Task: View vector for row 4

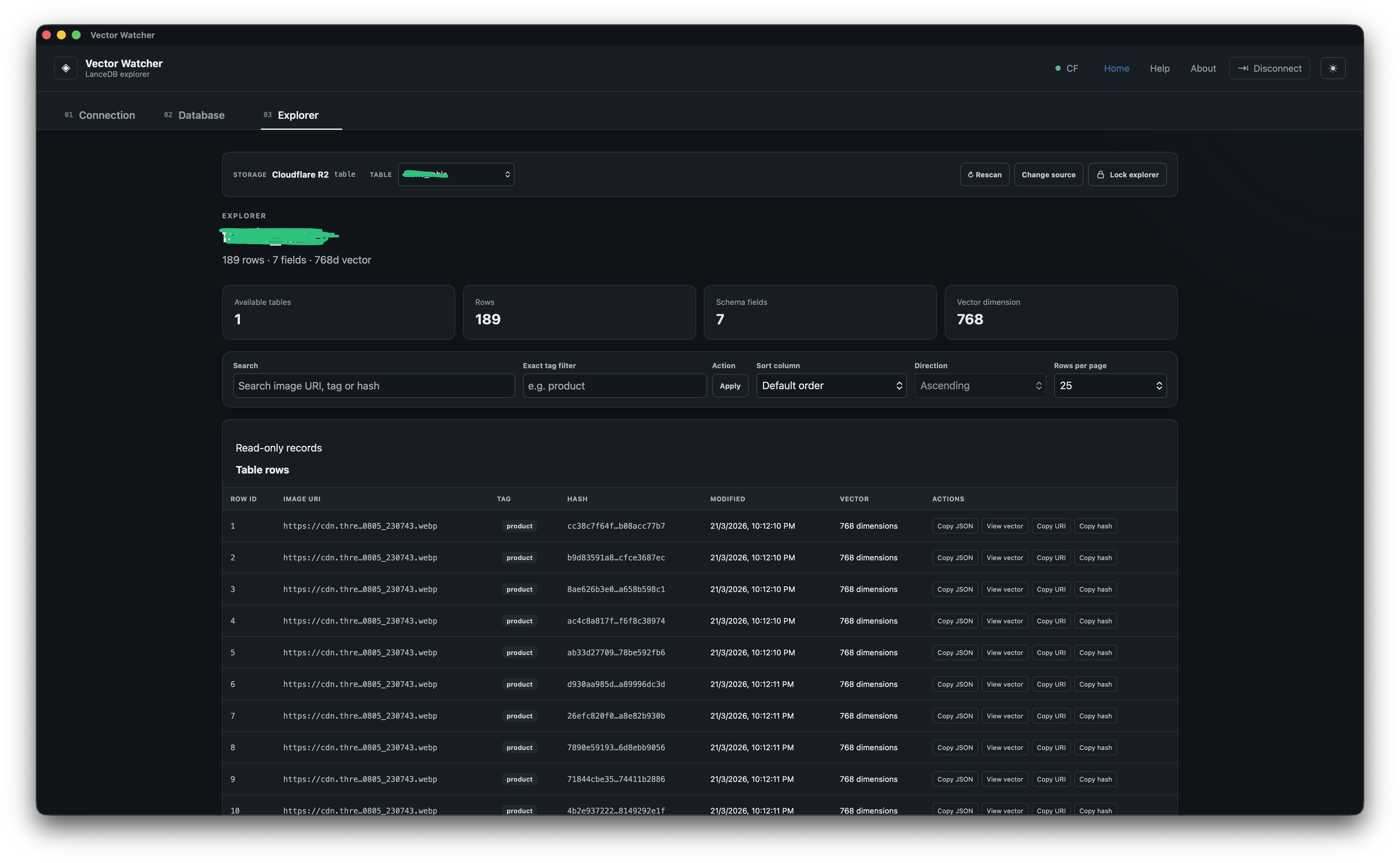Action: click(x=1005, y=621)
